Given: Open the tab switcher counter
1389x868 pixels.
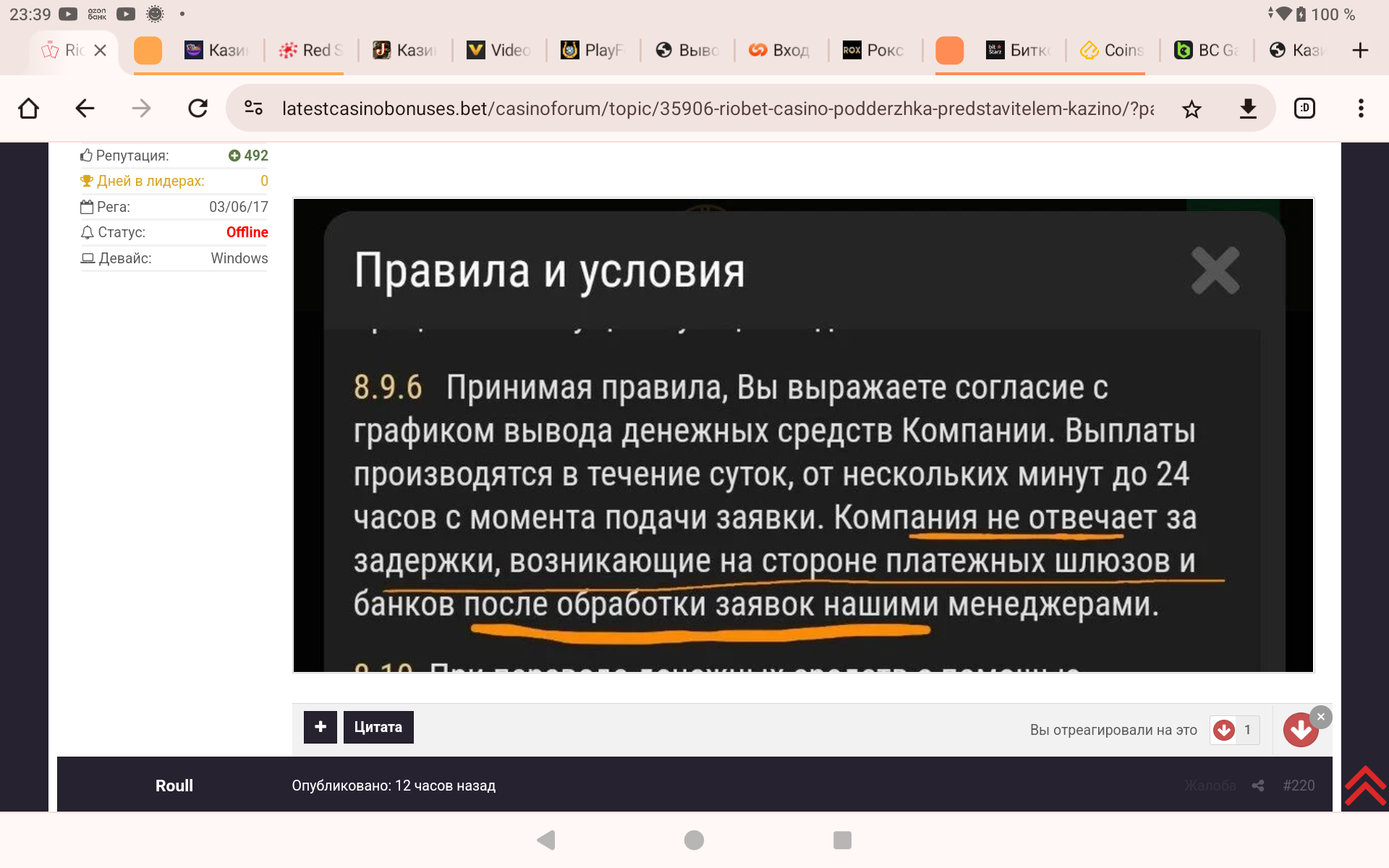Looking at the screenshot, I should click(1304, 109).
